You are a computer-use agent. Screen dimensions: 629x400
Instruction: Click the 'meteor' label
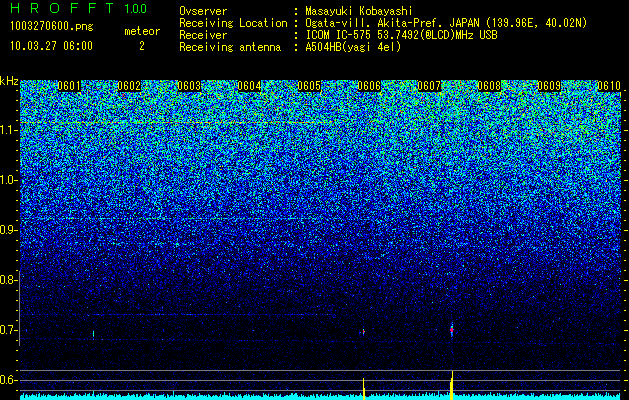(x=142, y=31)
